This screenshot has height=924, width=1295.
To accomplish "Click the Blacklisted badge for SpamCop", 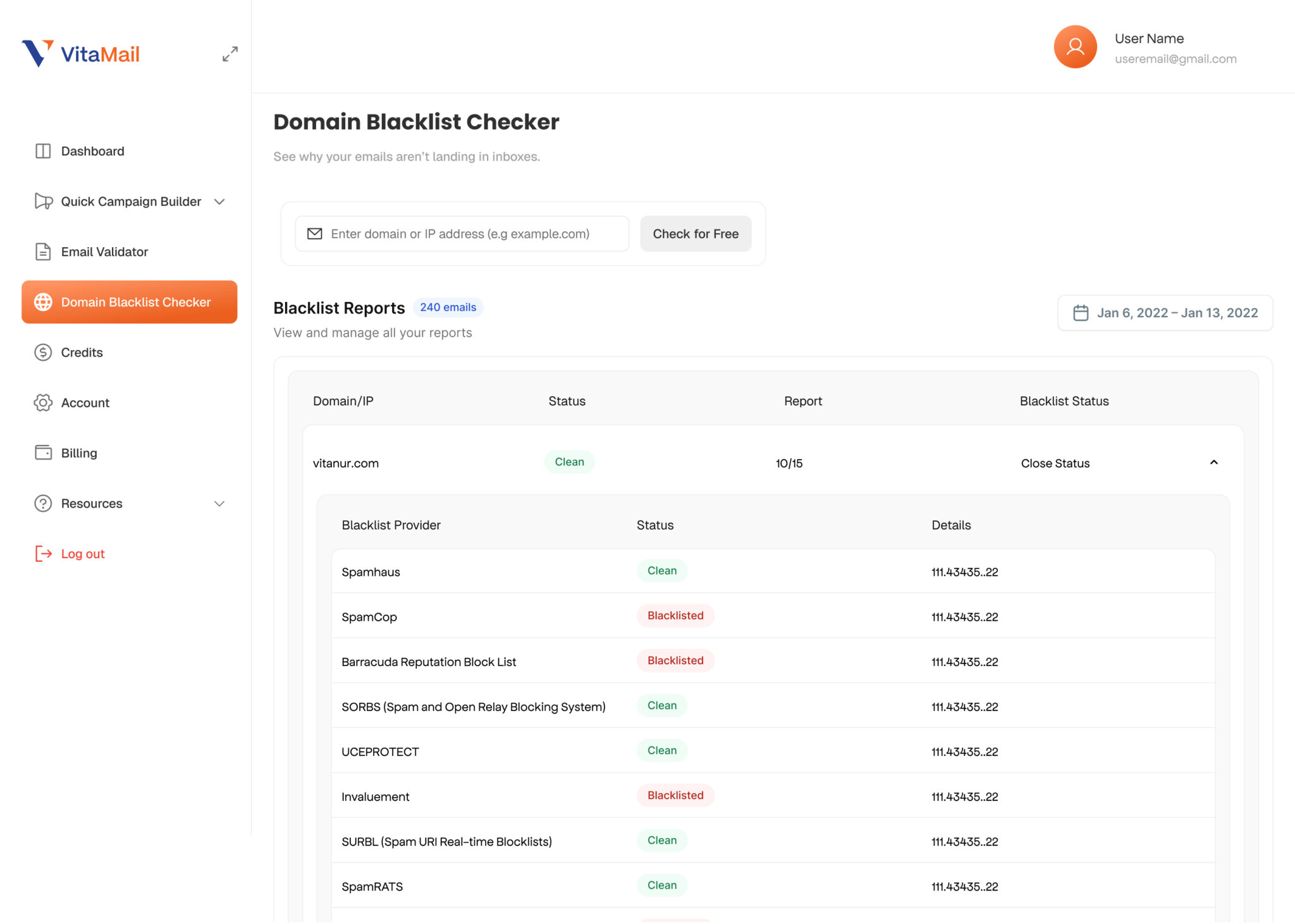I will pyautogui.click(x=675, y=616).
